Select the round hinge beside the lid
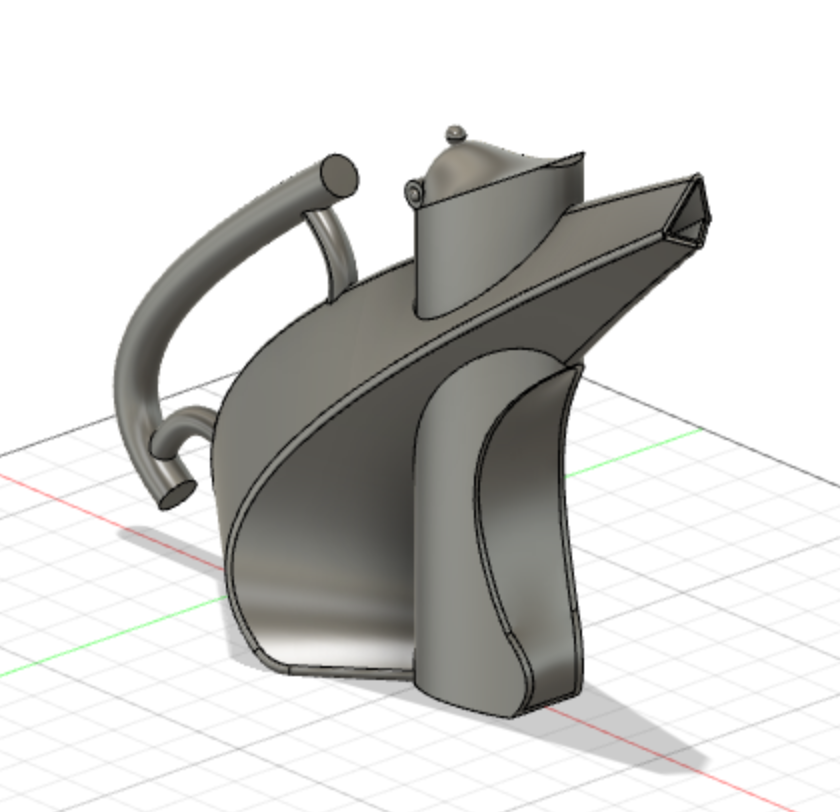 (x=414, y=193)
